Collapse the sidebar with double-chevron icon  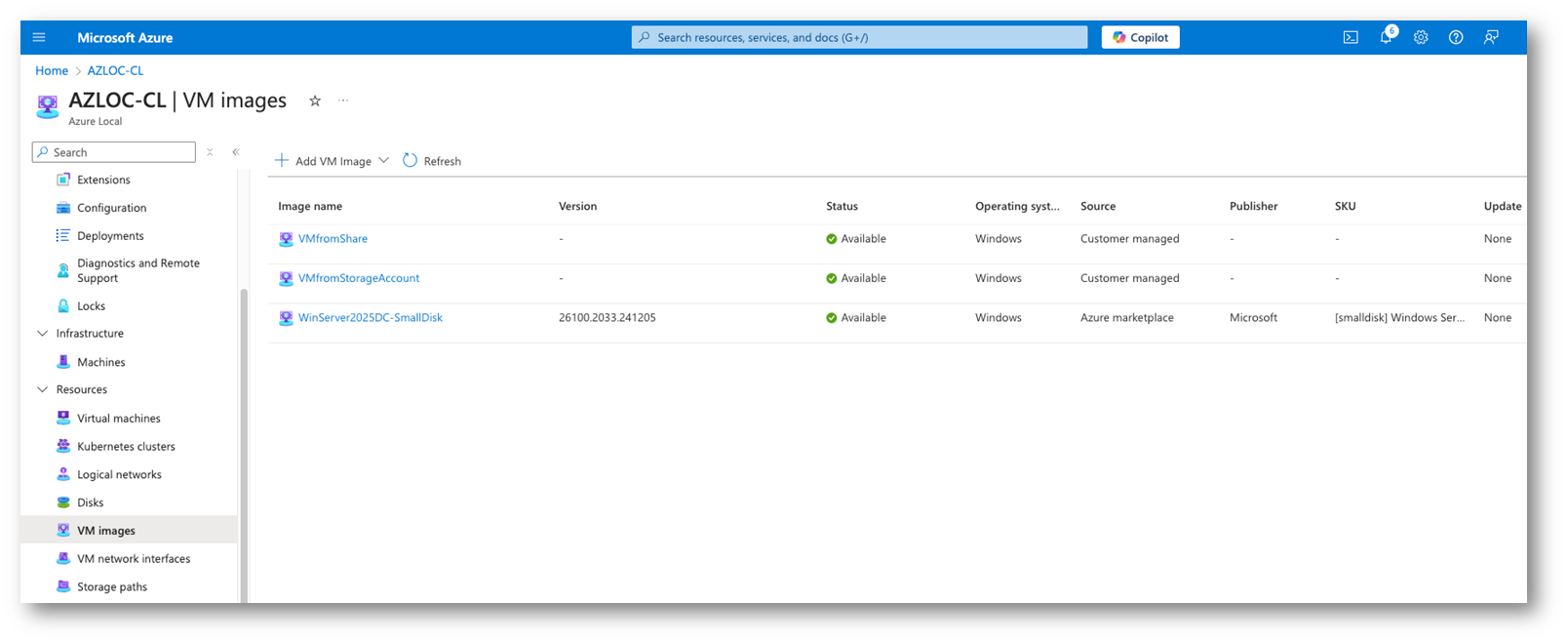236,152
